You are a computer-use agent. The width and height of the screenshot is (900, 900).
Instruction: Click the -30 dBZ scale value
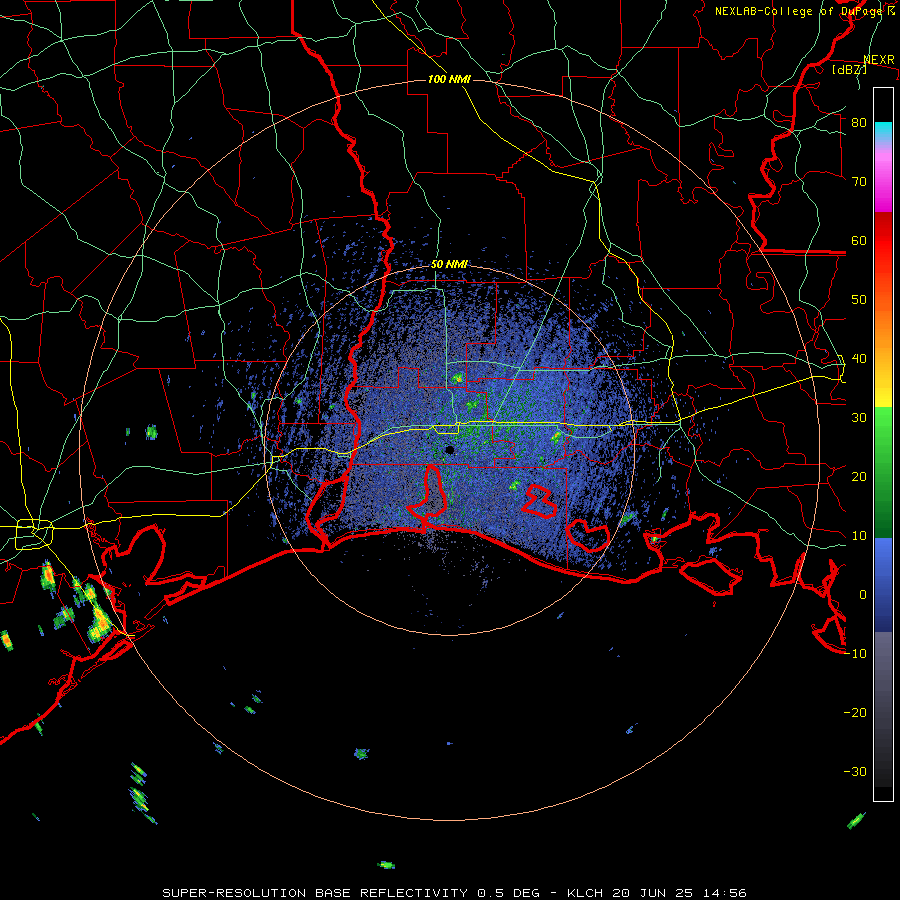tap(855, 771)
